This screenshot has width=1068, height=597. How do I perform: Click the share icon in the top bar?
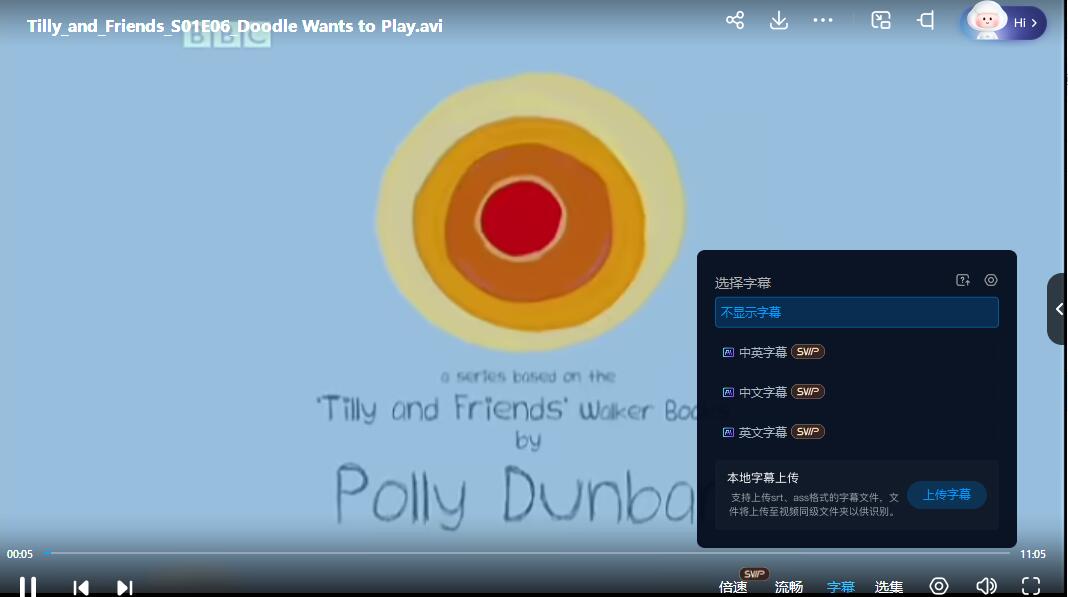coord(735,20)
